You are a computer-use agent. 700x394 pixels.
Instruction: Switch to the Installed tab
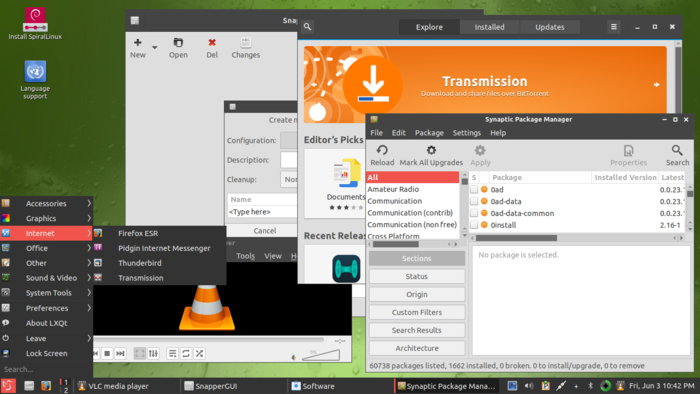pyautogui.click(x=489, y=27)
